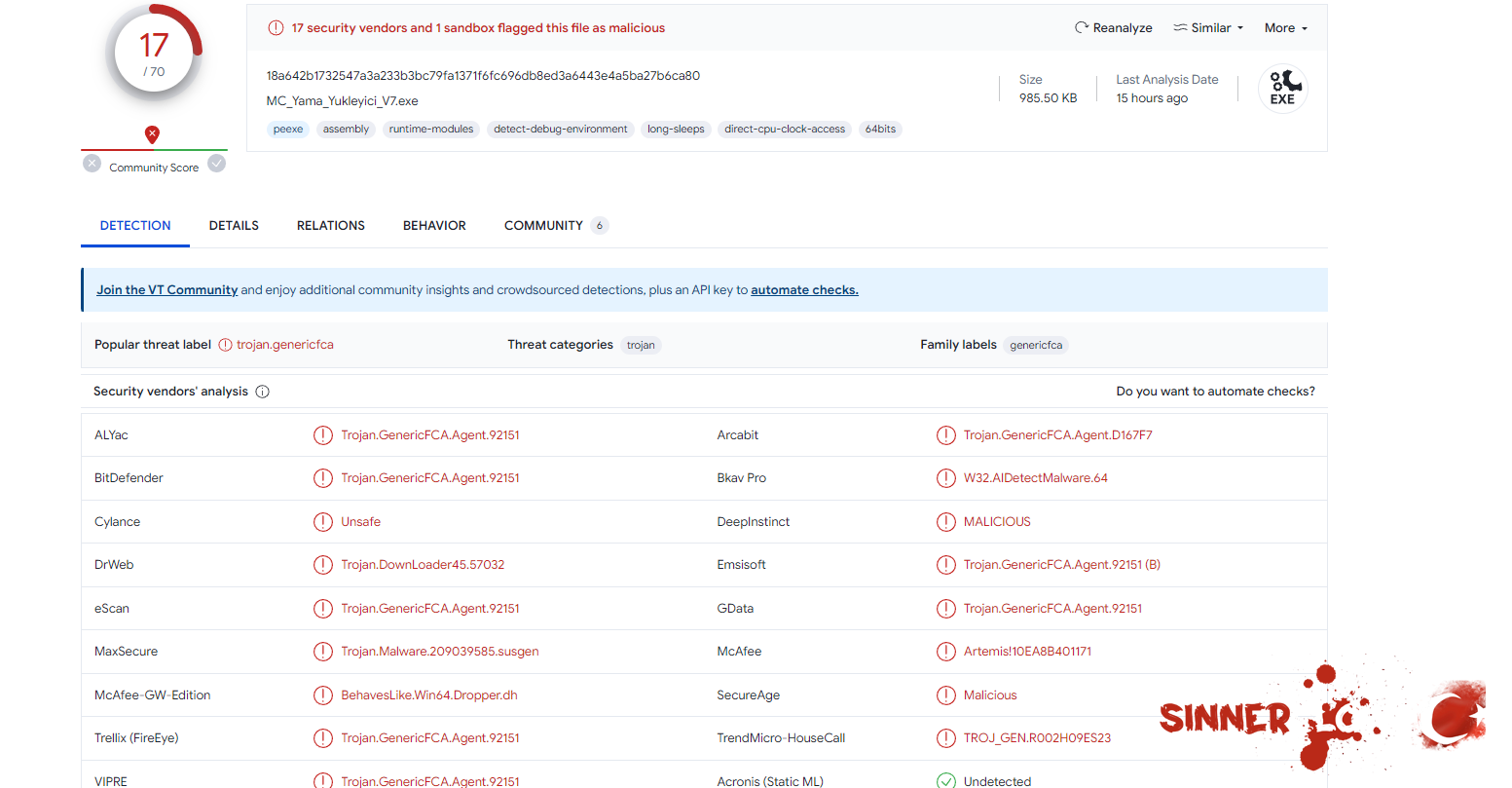The image size is (1512, 788).
Task: Click the long-sleeps tag
Action: [x=676, y=130]
